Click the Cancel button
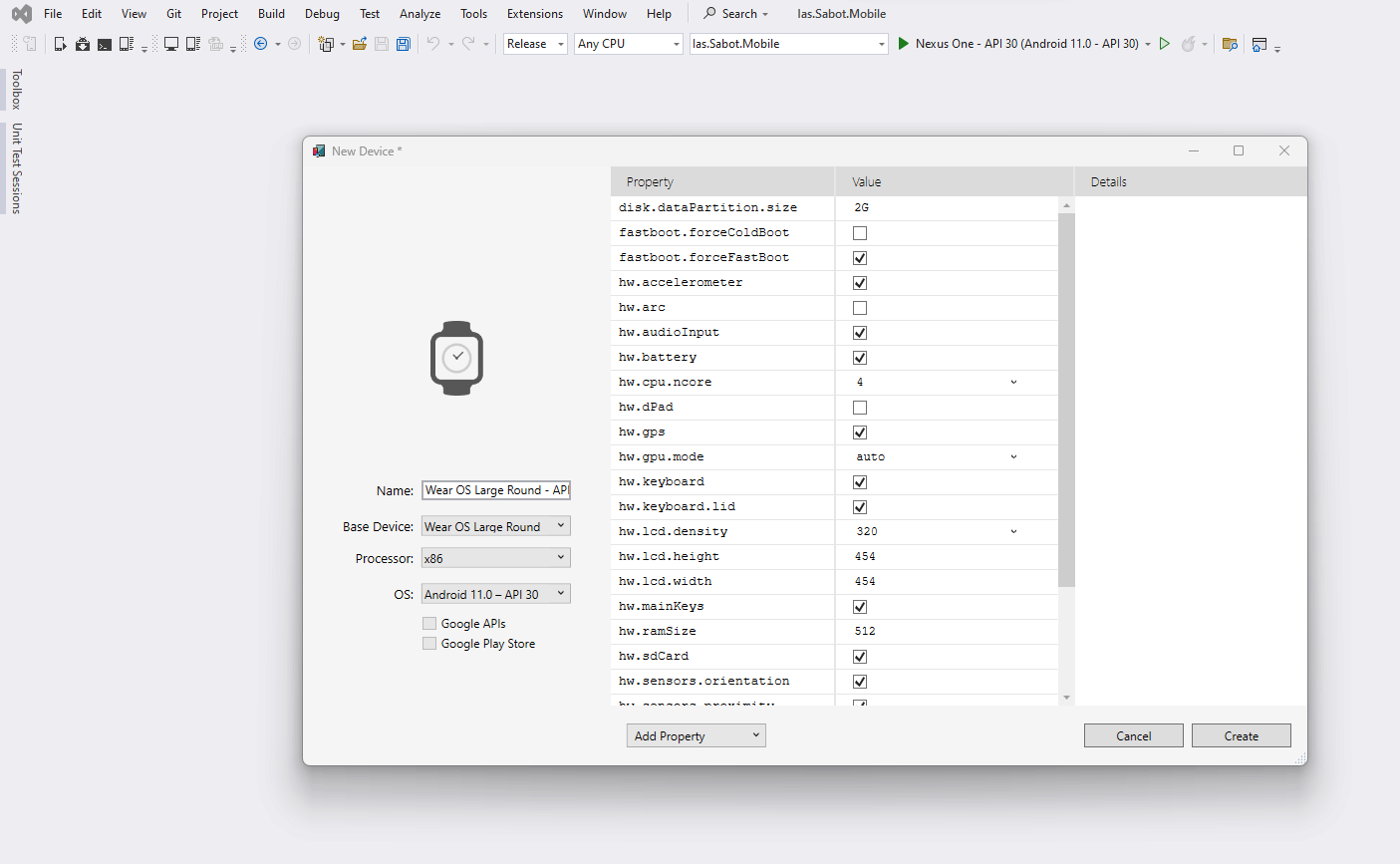The image size is (1400, 864). tap(1134, 736)
